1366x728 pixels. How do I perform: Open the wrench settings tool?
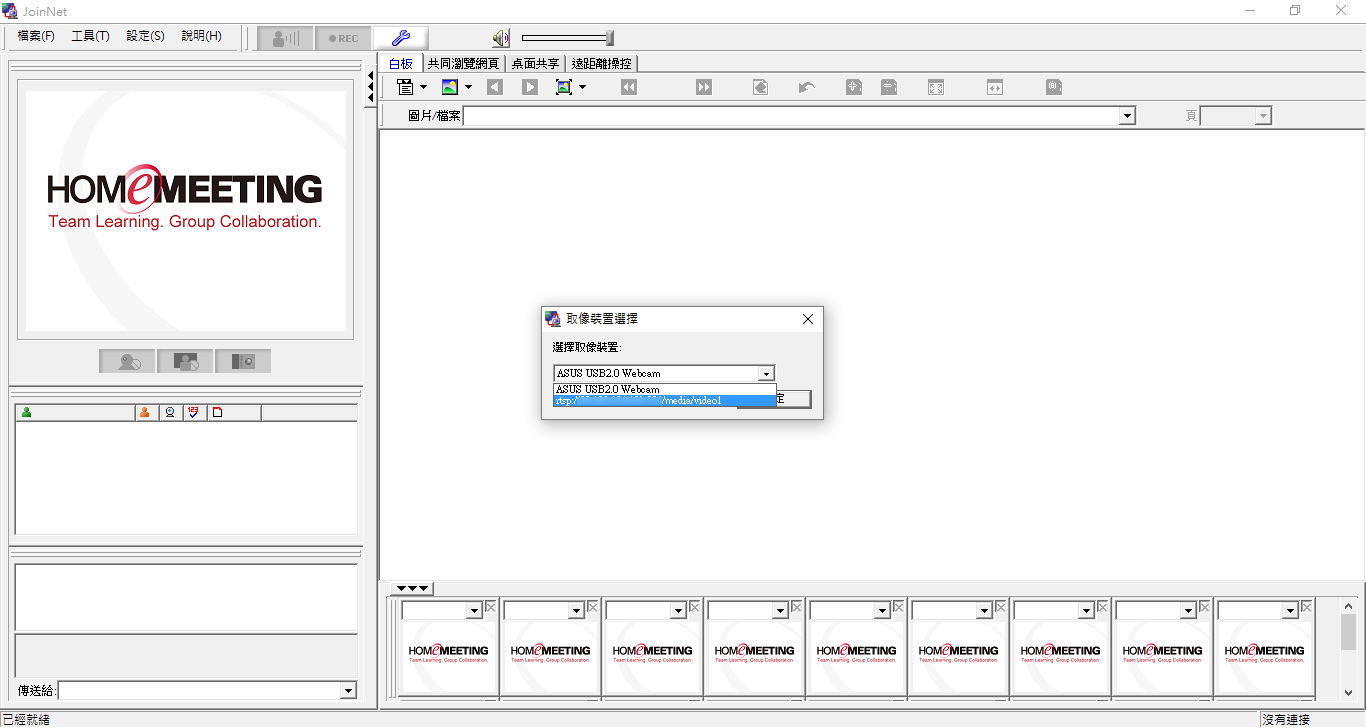pos(401,38)
